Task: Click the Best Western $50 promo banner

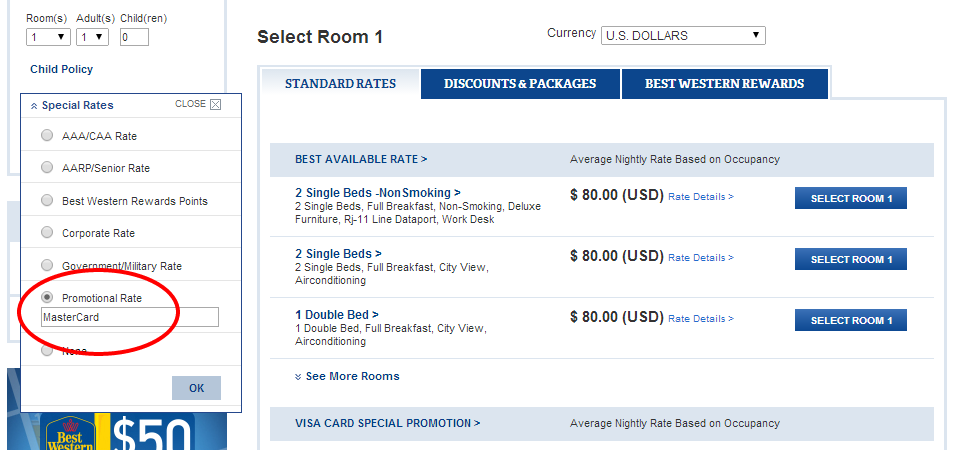Action: coord(117,431)
